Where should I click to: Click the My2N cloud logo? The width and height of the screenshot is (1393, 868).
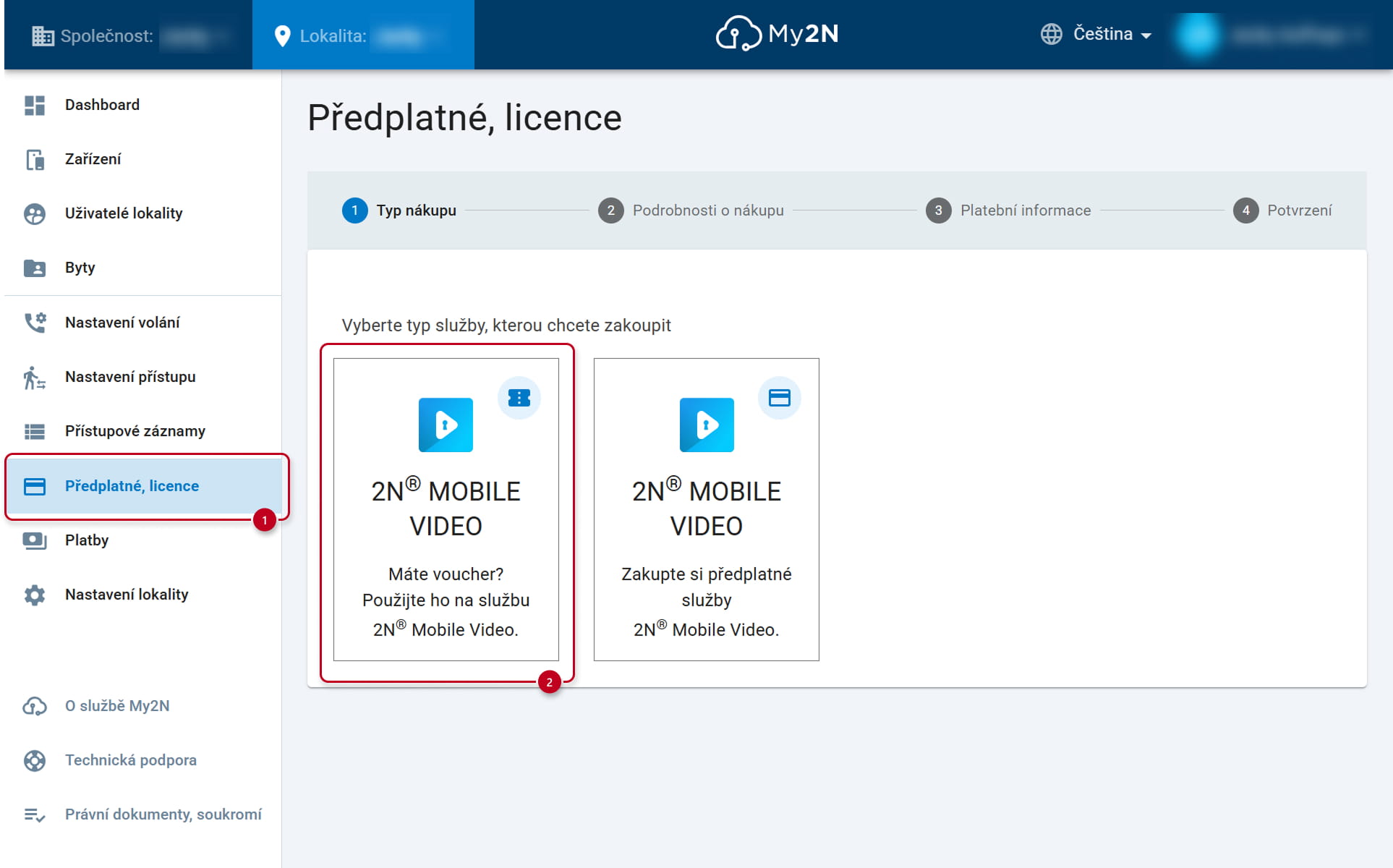[777, 34]
